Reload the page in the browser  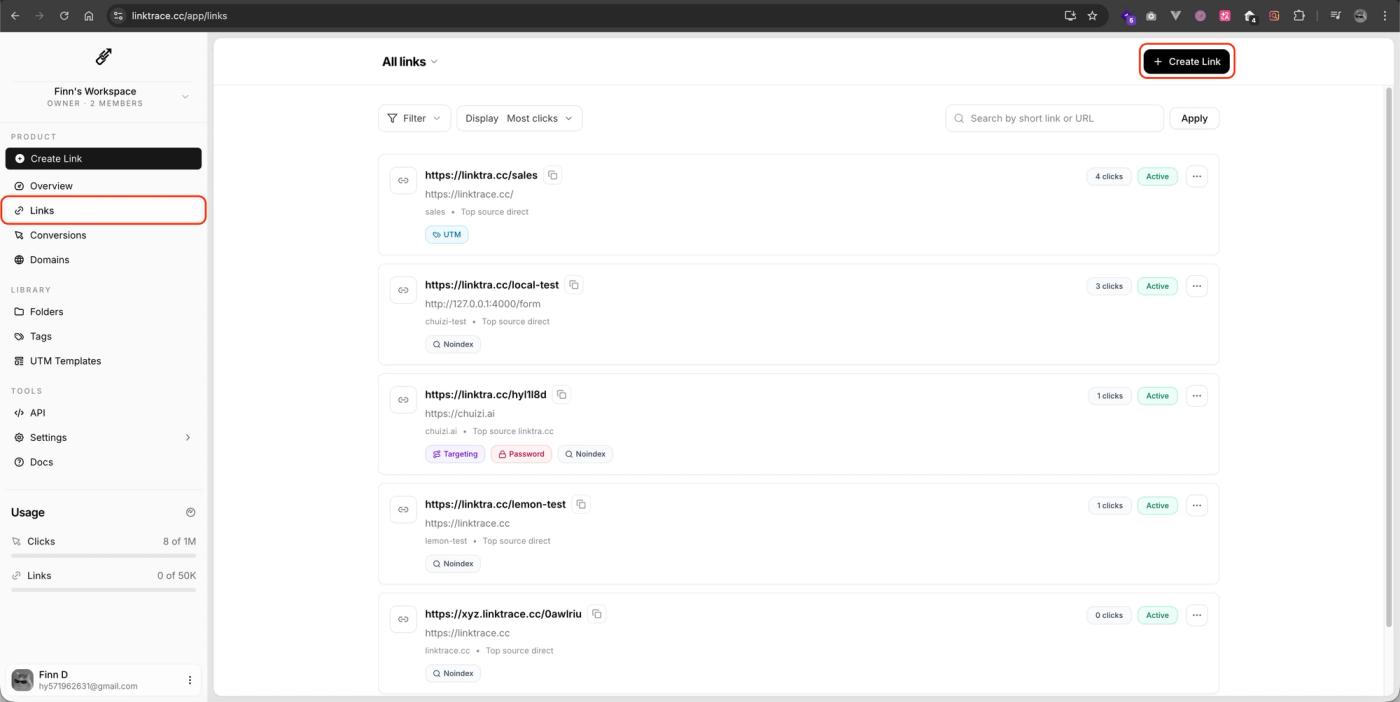pyautogui.click(x=64, y=16)
